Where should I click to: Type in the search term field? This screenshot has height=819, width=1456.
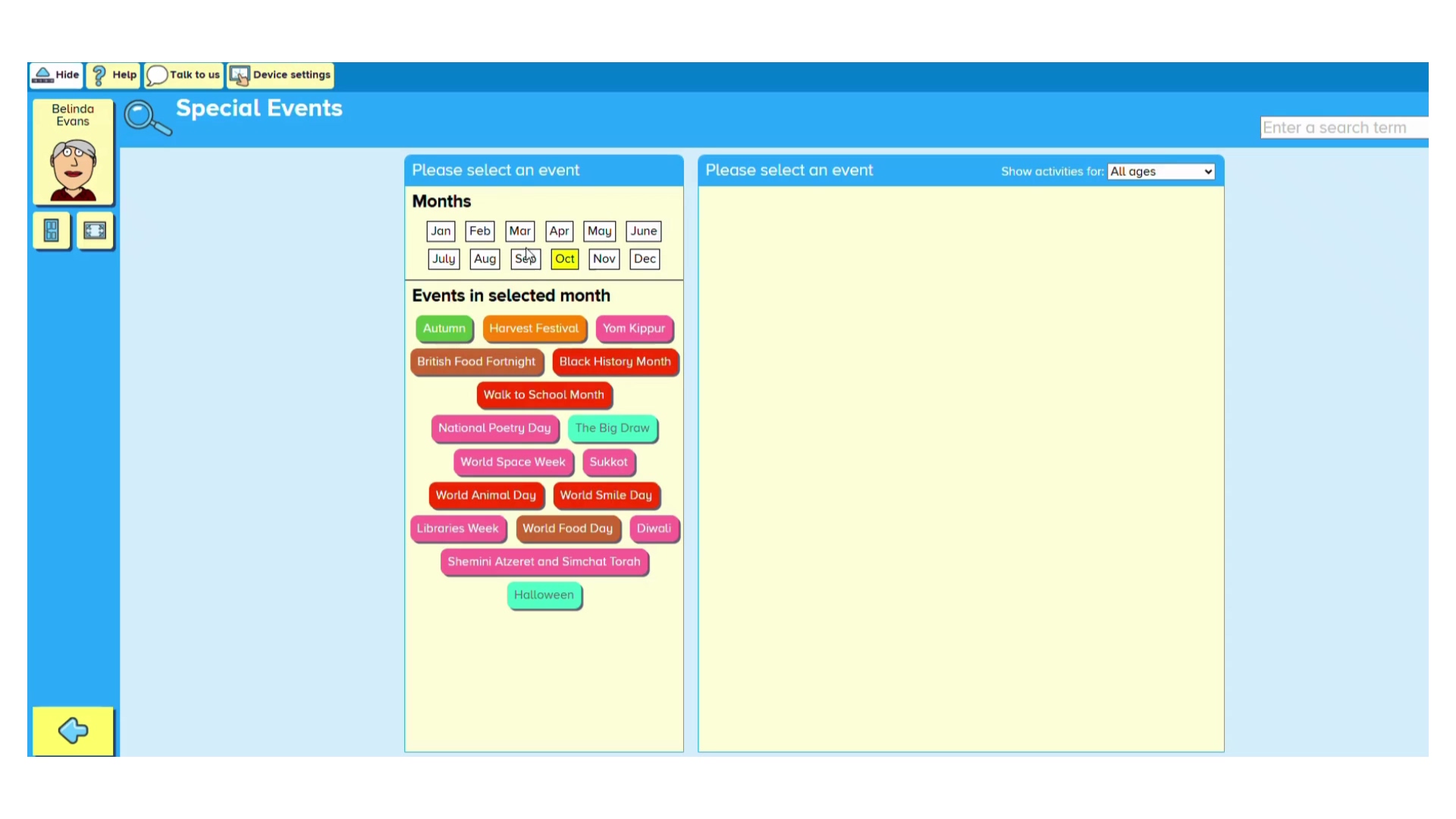1342,127
